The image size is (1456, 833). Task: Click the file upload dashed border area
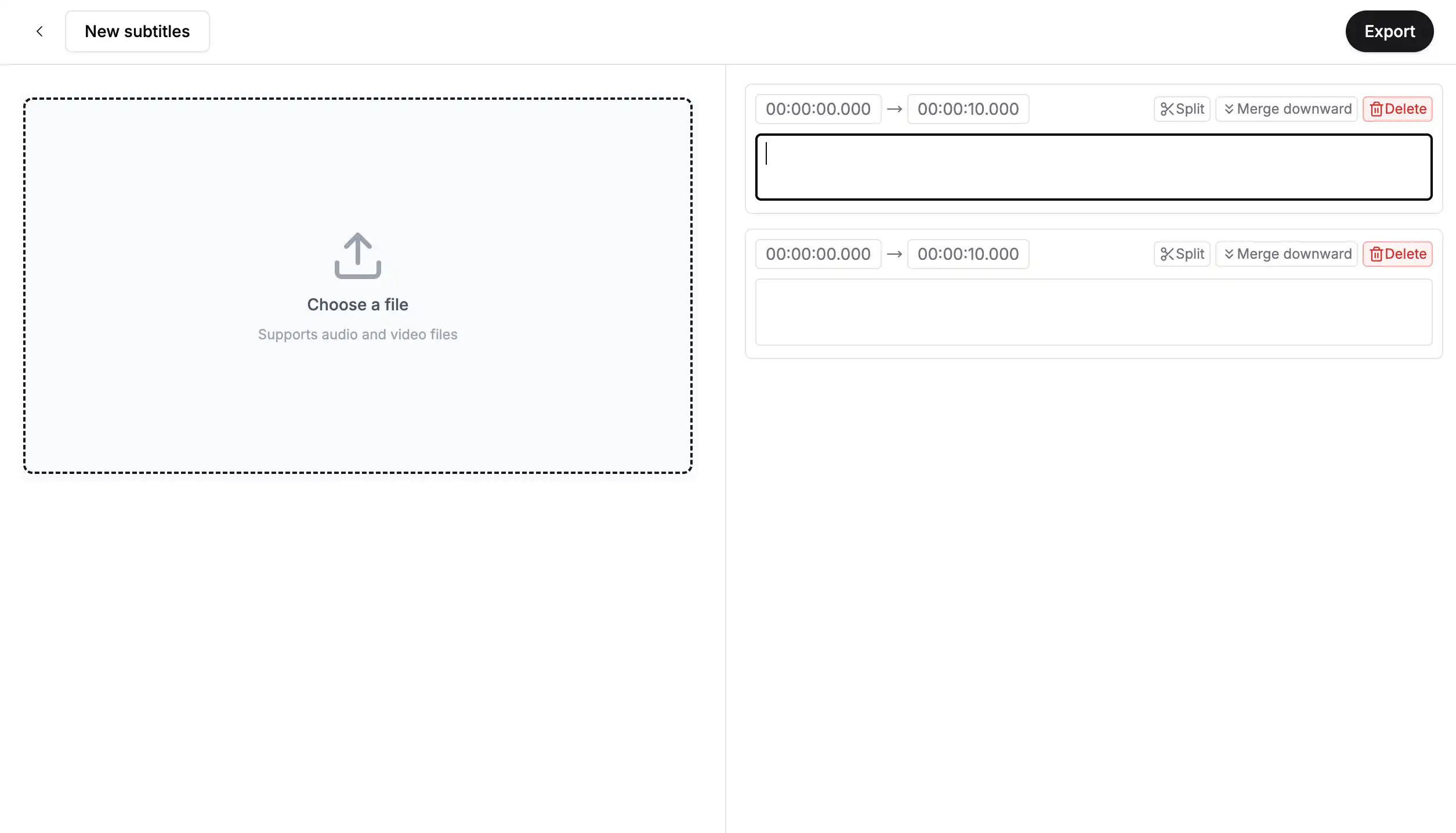[x=357, y=285]
